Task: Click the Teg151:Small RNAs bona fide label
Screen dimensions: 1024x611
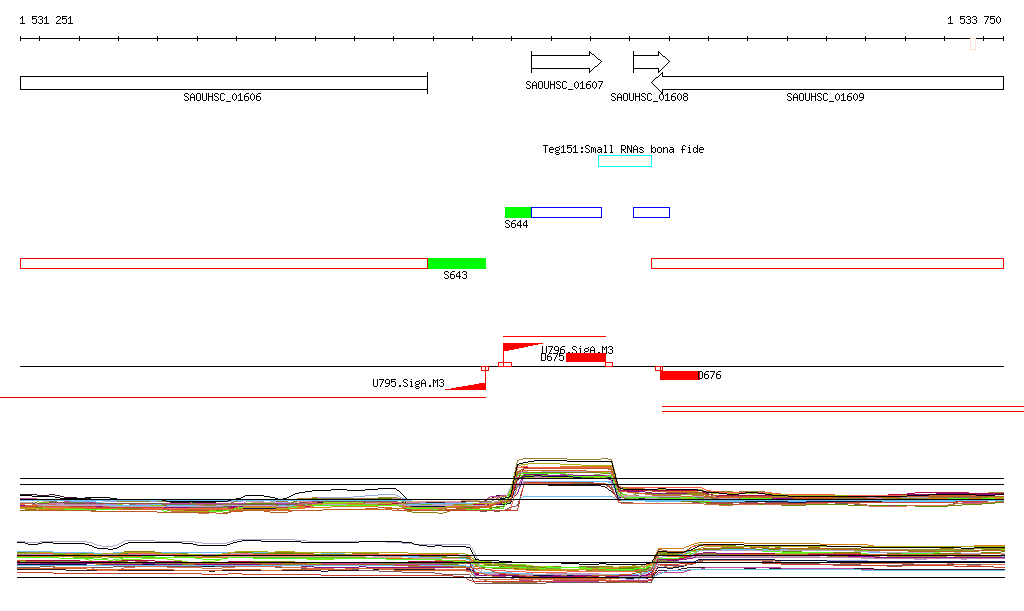Action: 623,149
